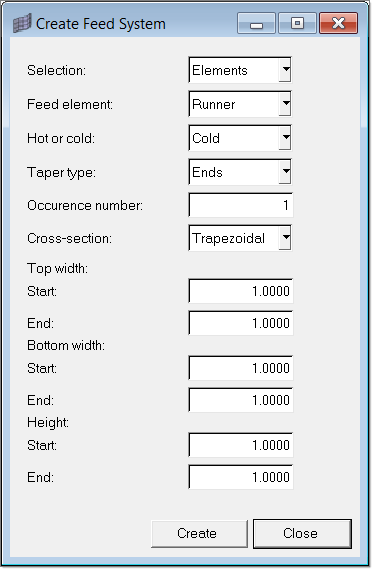Click the Cross-section label text
This screenshot has width=373, height=570.
[x=69, y=238]
